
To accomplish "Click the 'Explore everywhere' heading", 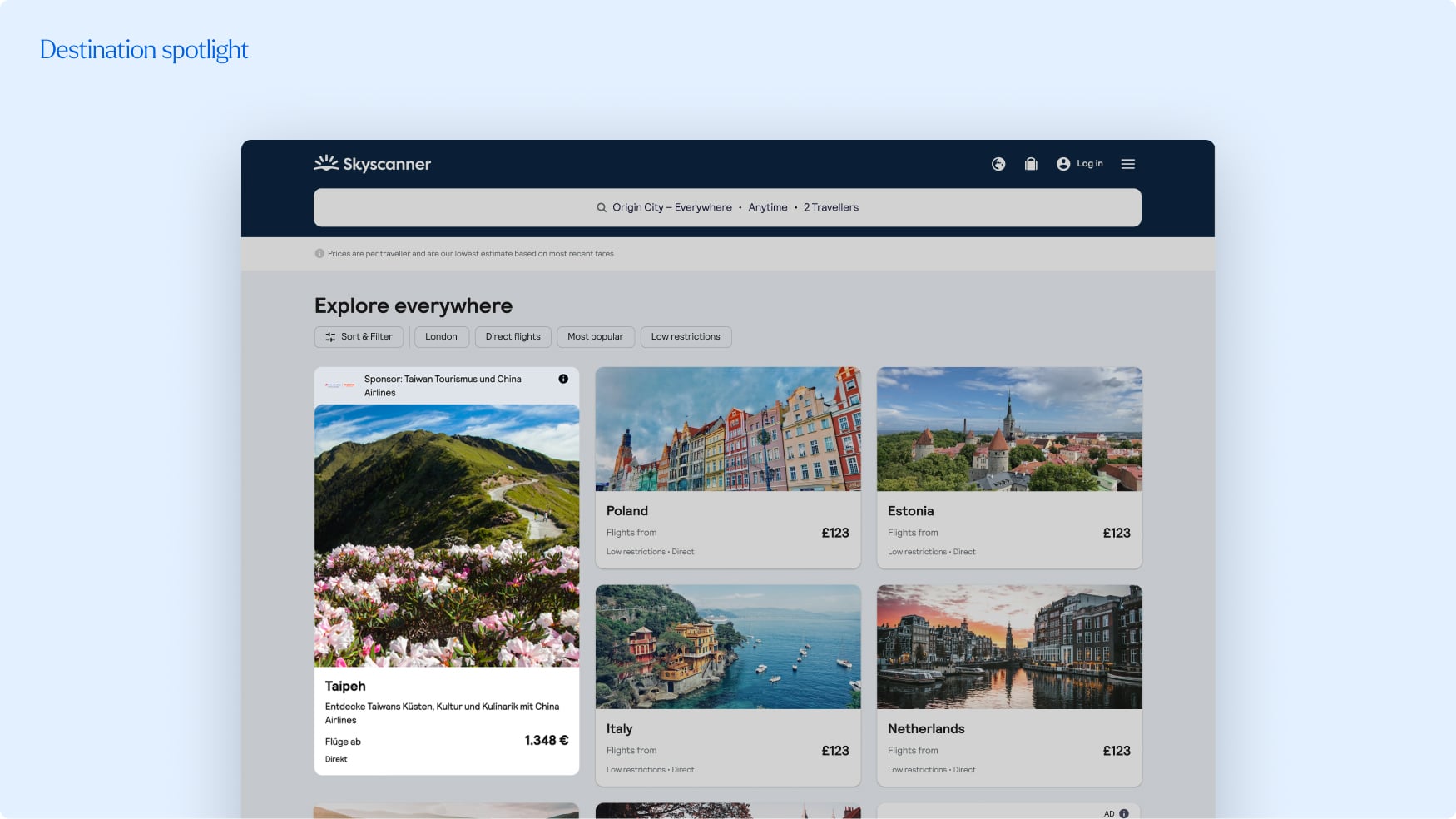I will click(x=414, y=305).
